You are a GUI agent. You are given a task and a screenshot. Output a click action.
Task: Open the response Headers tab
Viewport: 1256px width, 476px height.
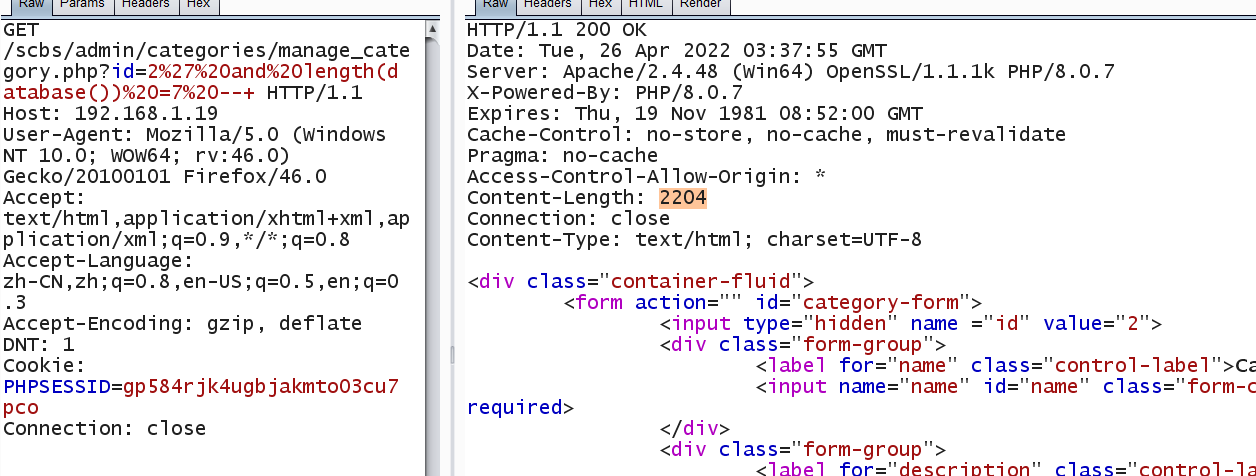tap(548, 5)
